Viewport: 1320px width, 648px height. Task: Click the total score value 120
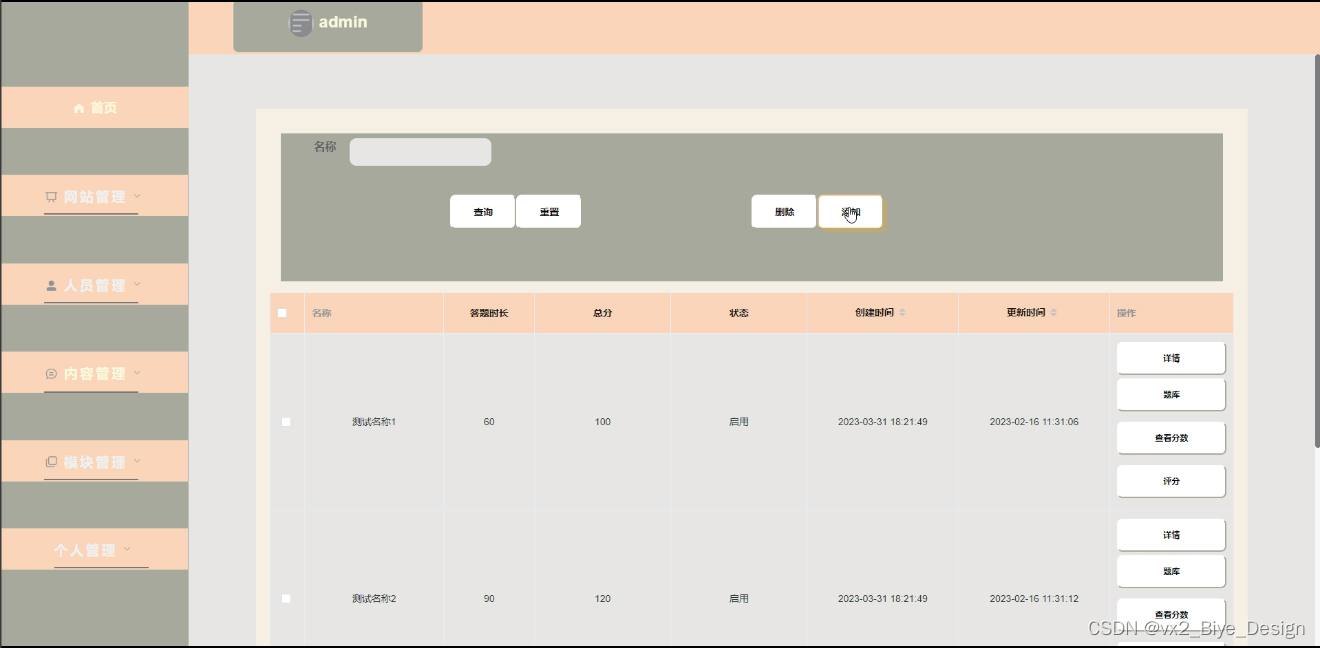(x=602, y=598)
